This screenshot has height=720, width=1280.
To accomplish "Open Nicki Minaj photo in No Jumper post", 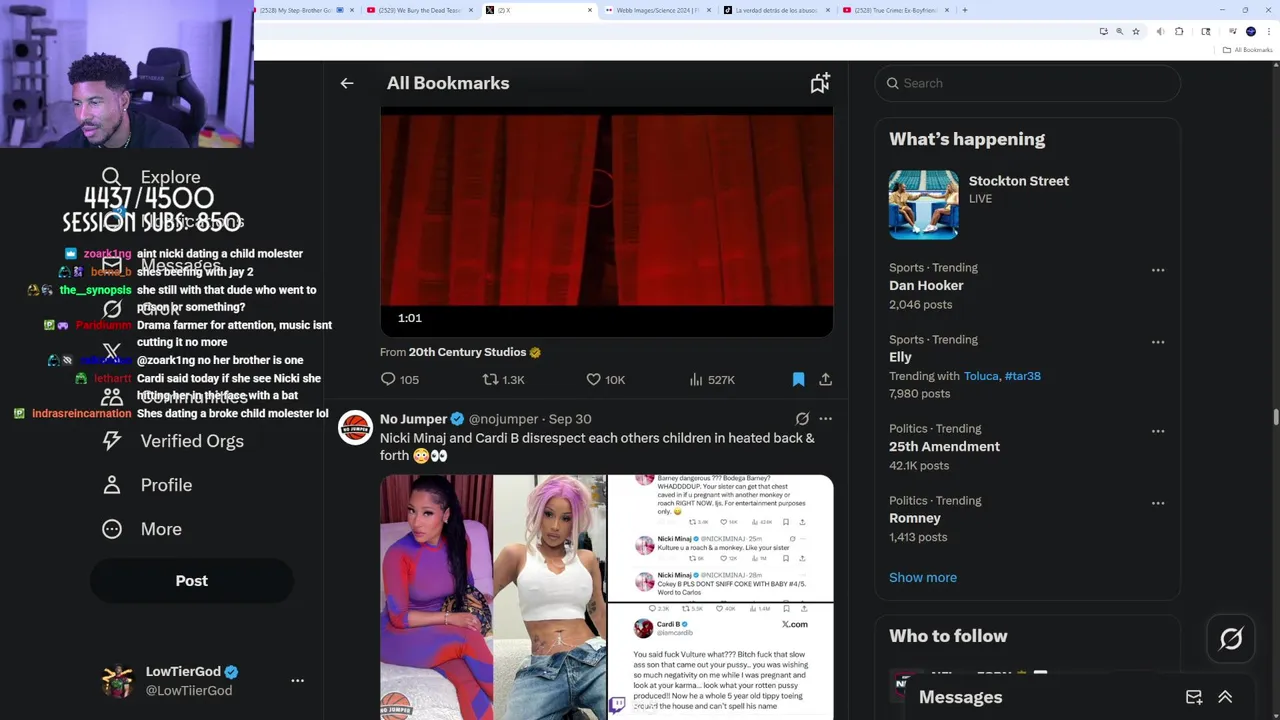I will [492, 597].
